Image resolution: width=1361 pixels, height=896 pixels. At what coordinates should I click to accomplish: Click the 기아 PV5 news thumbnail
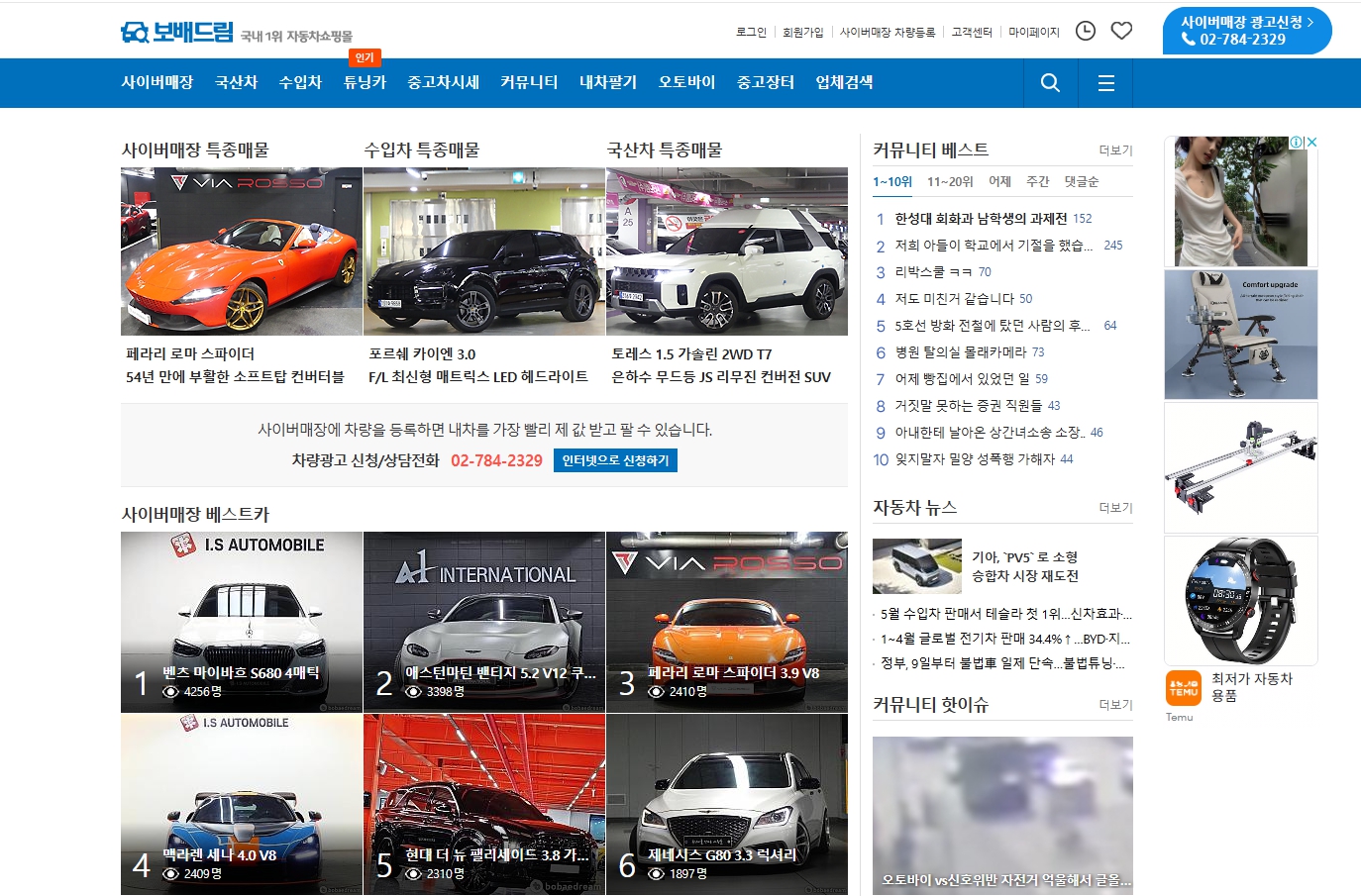coord(916,566)
